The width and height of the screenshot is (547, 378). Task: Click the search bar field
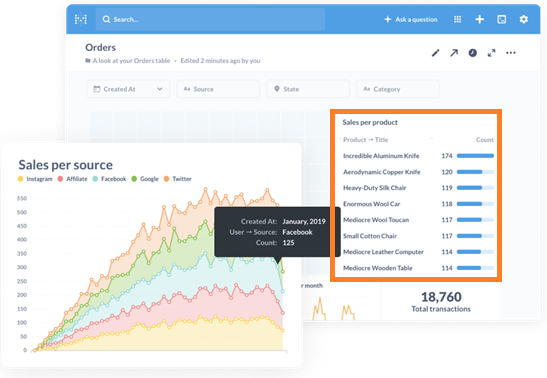[x=210, y=19]
